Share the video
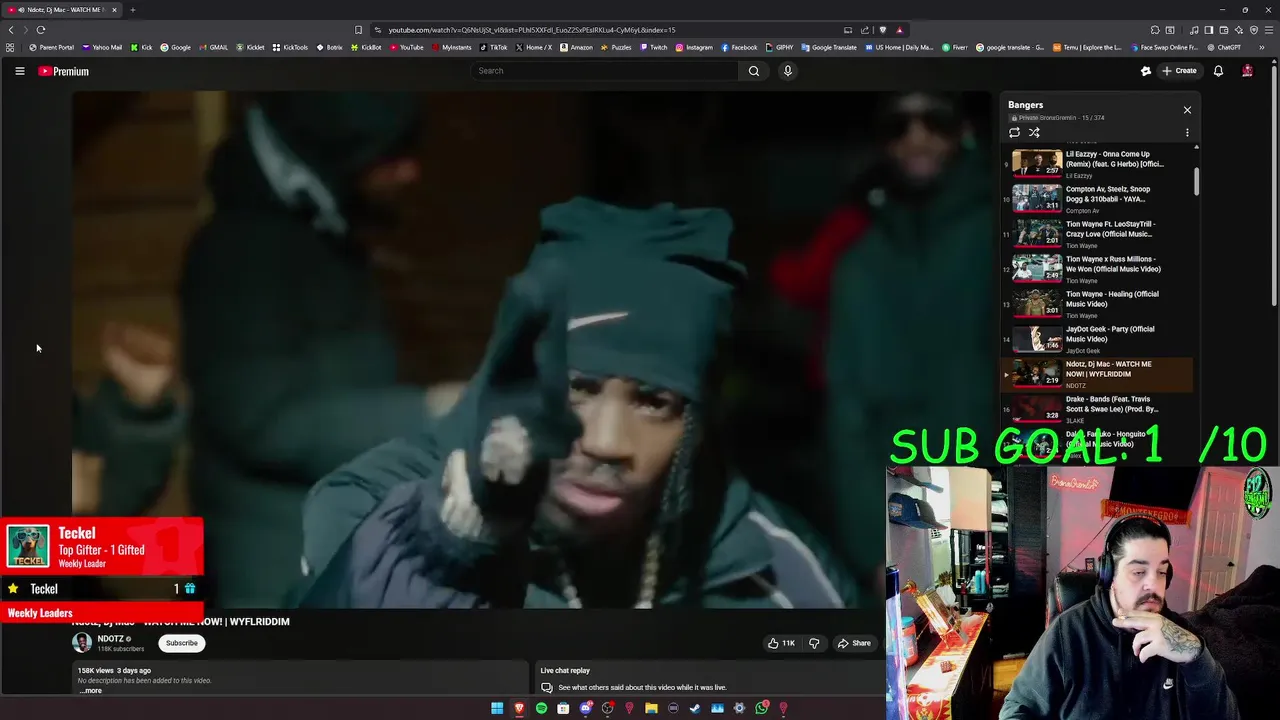This screenshot has width=1280, height=720. point(854,643)
